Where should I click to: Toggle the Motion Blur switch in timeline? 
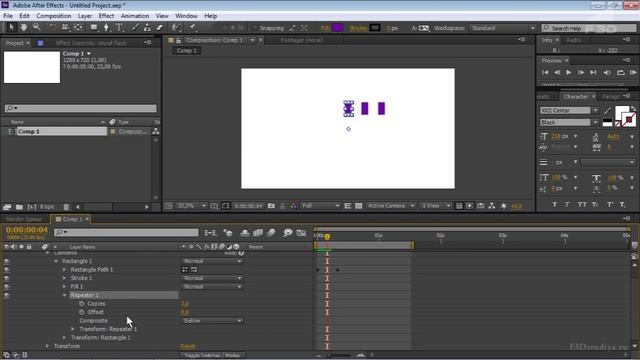271,233
